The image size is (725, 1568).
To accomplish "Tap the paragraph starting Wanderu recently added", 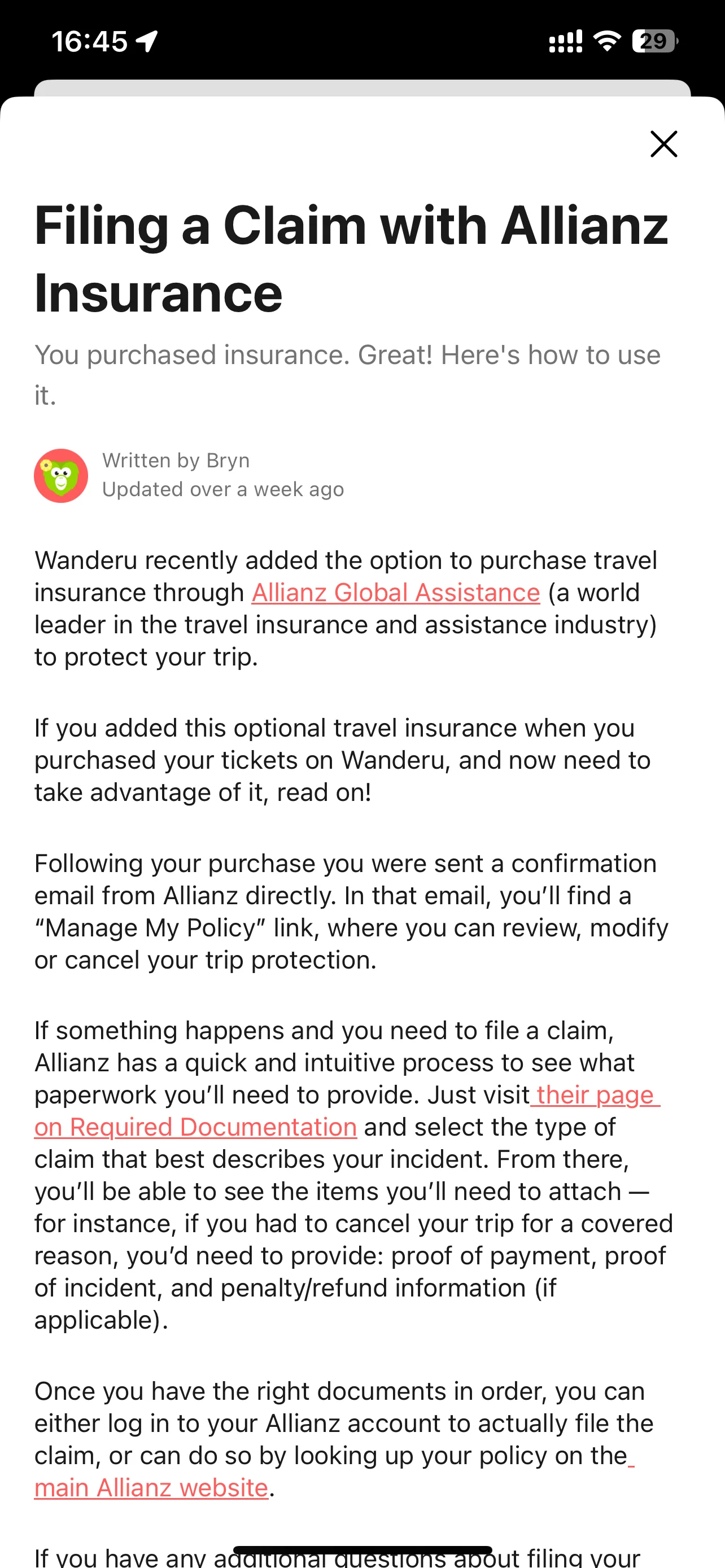I will tap(346, 608).
